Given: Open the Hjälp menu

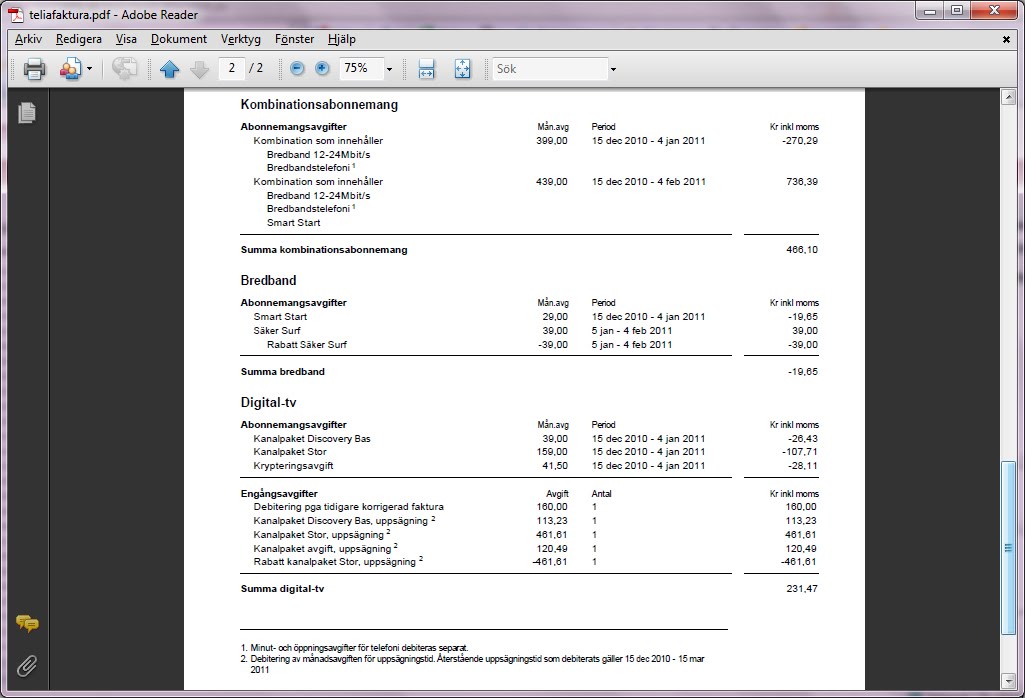Looking at the screenshot, I should click(x=341, y=39).
